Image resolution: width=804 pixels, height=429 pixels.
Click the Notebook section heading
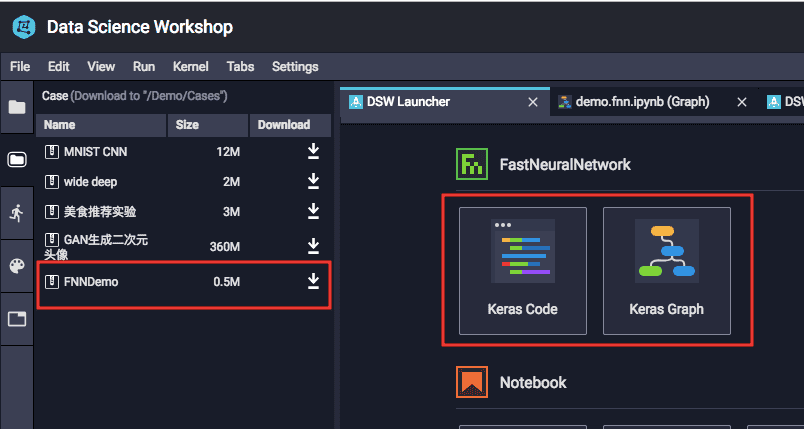coord(533,382)
